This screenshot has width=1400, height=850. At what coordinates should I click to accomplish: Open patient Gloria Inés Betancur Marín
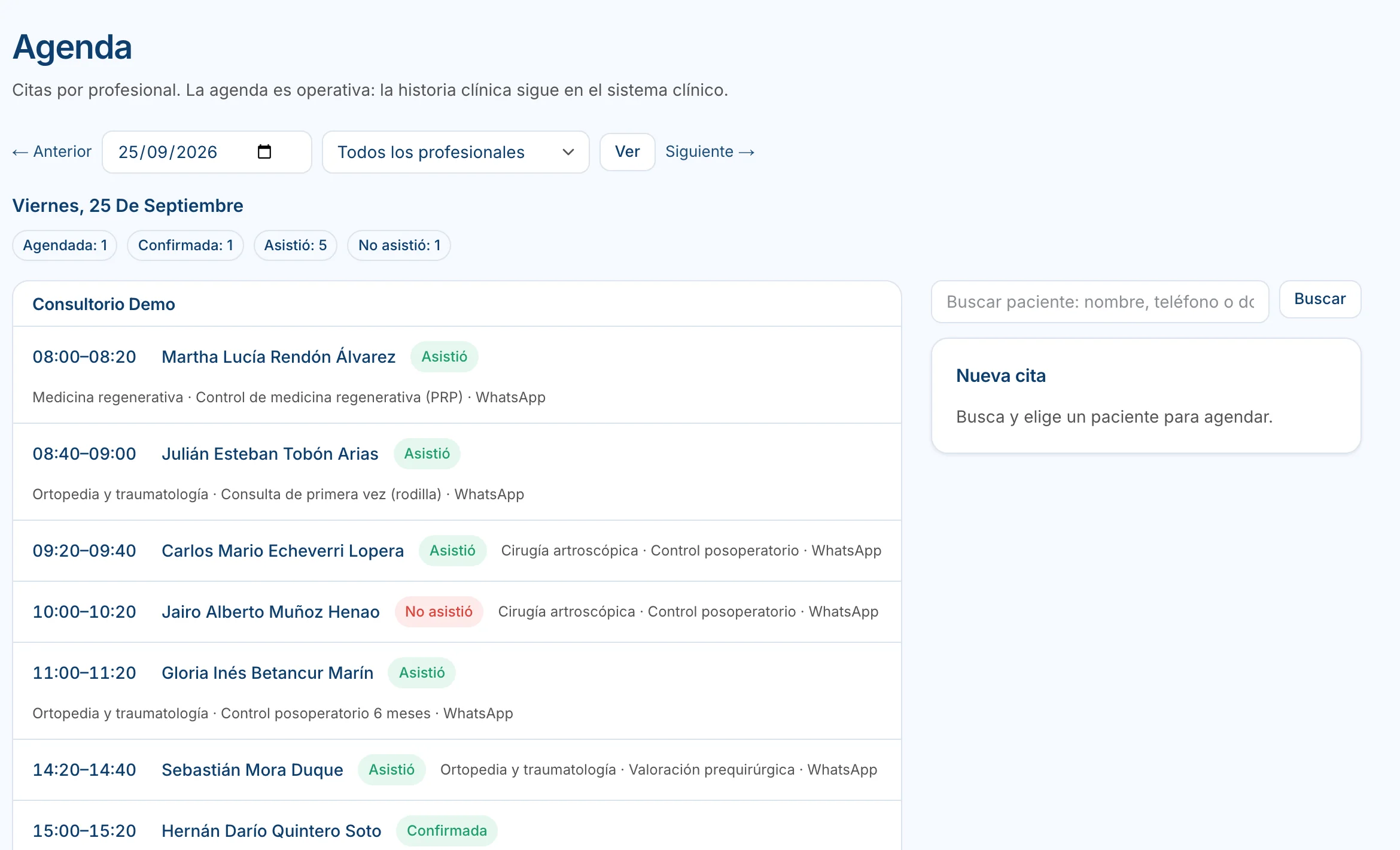267,673
